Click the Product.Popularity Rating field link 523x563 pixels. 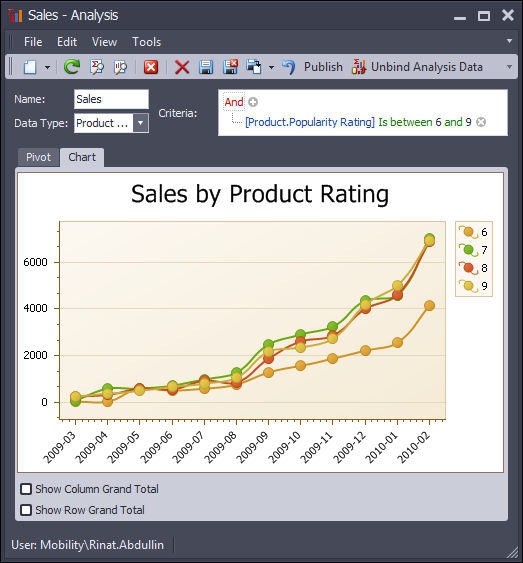click(x=310, y=122)
